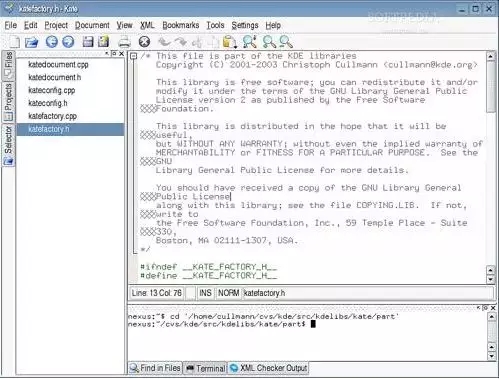The image size is (499, 379).
Task: Click the Undo toolbar arrow
Action: tap(164, 42)
